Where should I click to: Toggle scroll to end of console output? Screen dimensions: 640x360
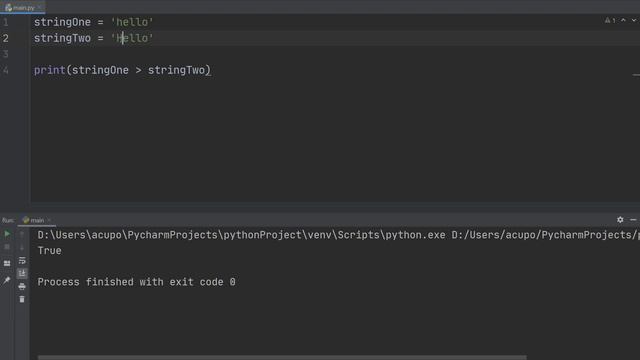[x=22, y=273]
